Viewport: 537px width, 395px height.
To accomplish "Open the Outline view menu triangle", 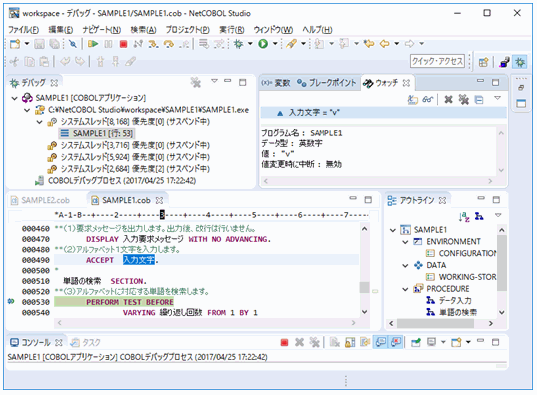I will 498,215.
